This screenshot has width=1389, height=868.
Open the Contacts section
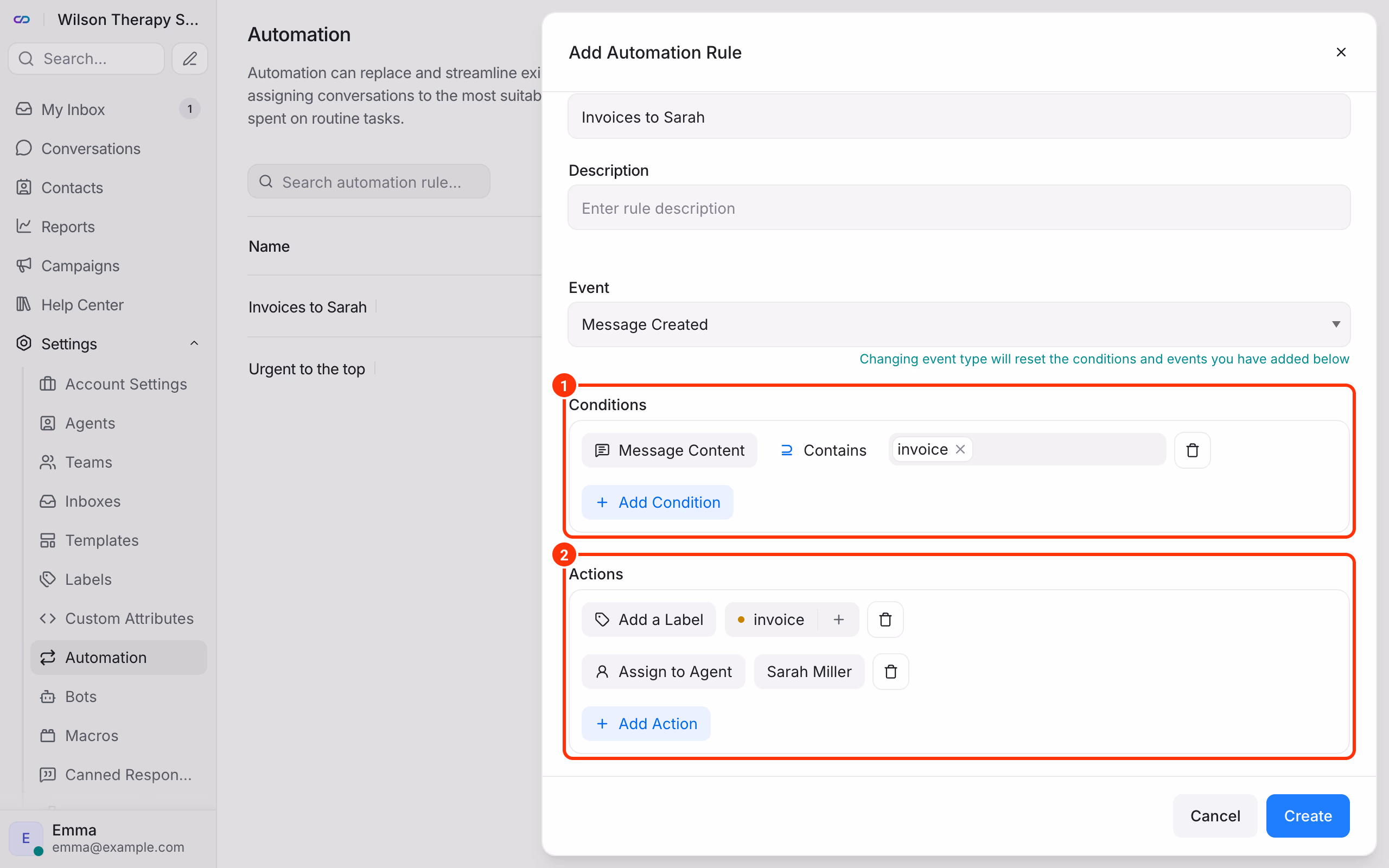[108, 187]
